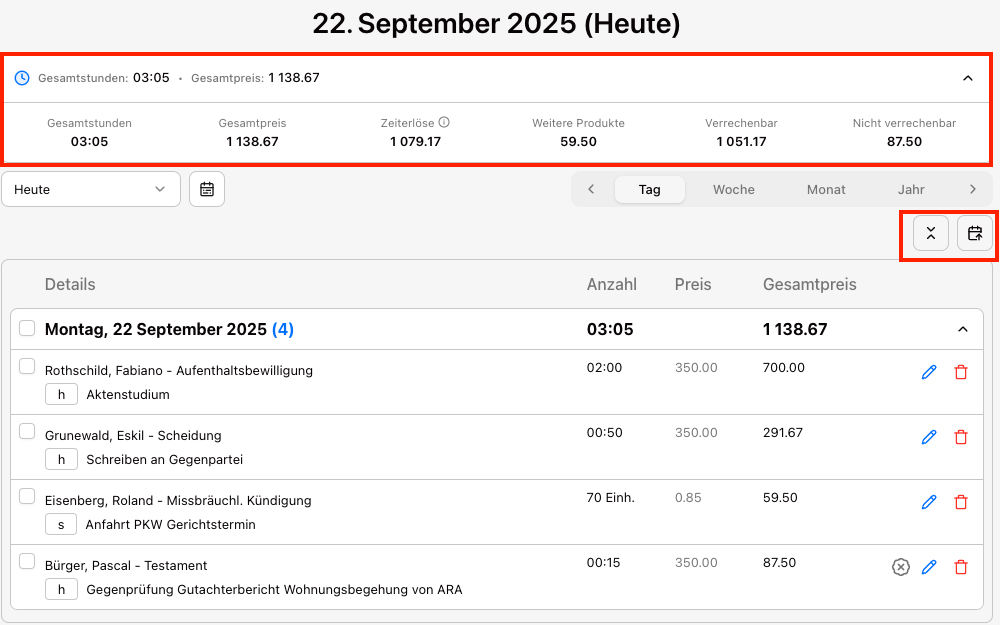The height and width of the screenshot is (625, 1000).
Task: Delete the Bürger Testament entry
Action: click(x=961, y=567)
